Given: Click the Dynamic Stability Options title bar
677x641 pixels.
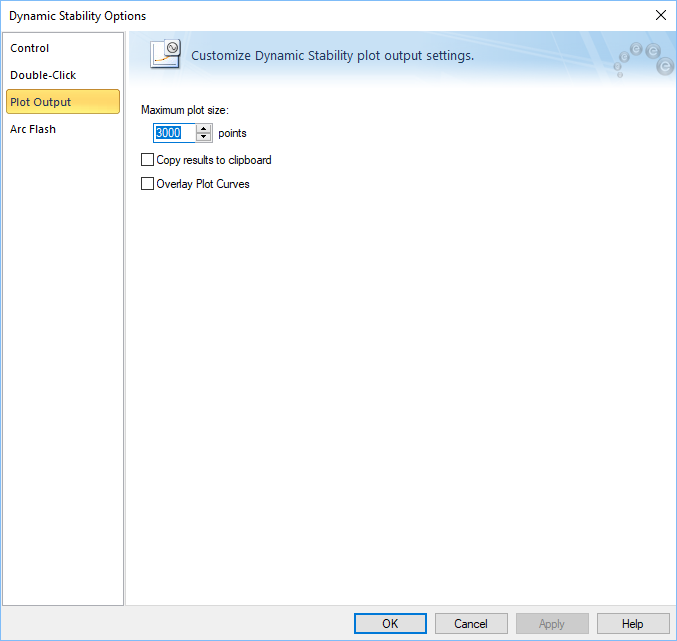Looking at the screenshot, I should click(x=300, y=15).
